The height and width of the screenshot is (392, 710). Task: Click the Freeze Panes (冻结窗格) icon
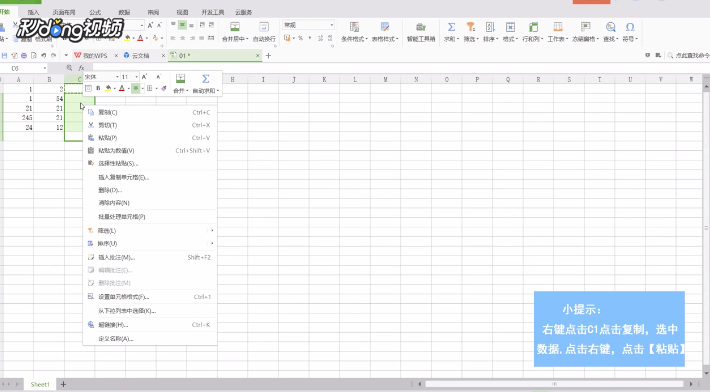(585, 27)
